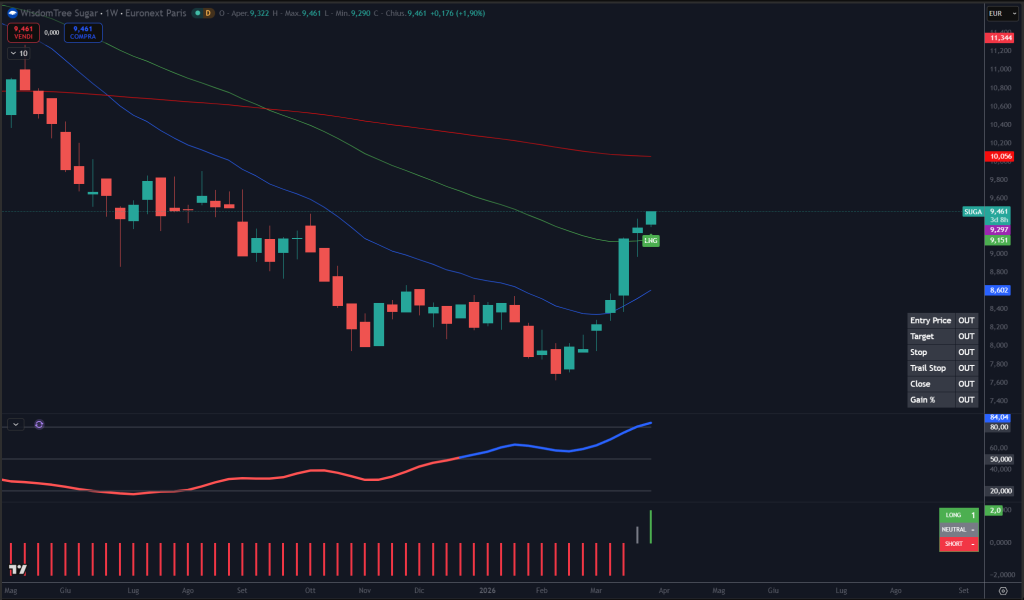This screenshot has width=1024, height=600.
Task: Click the purple refresh indicator icon
Action: [x=39, y=424]
